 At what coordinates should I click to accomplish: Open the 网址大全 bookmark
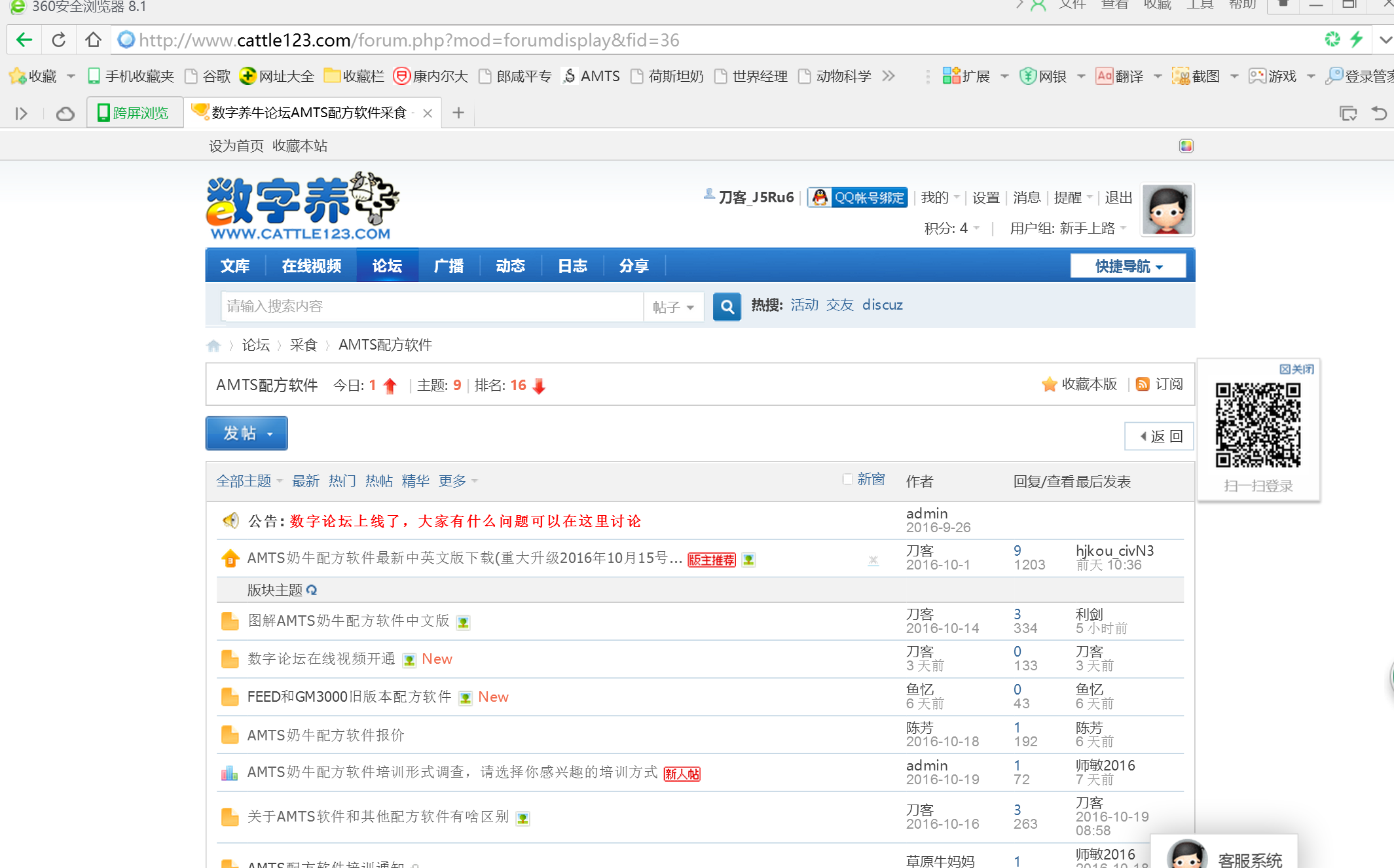tap(277, 76)
